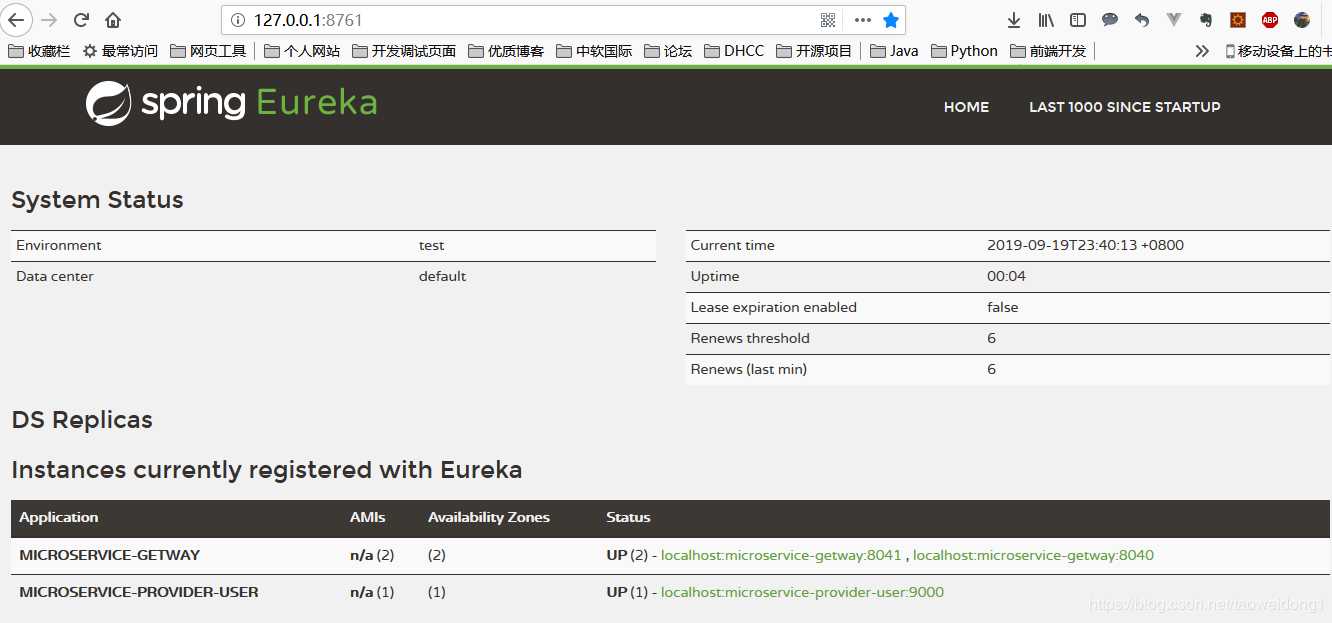Open the 开发调试页面 bookmarks folder
Screen dimensions: 1332x623
pos(404,51)
